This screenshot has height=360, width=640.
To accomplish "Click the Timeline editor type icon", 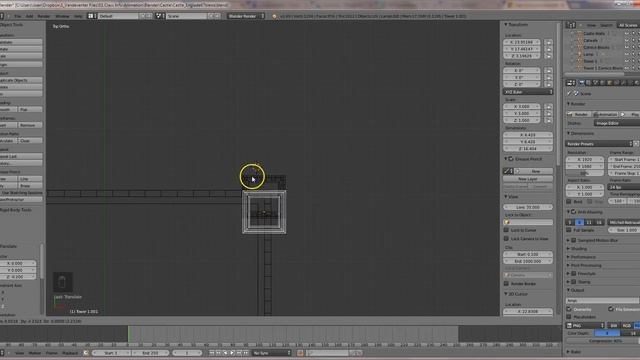I will tap(2, 353).
